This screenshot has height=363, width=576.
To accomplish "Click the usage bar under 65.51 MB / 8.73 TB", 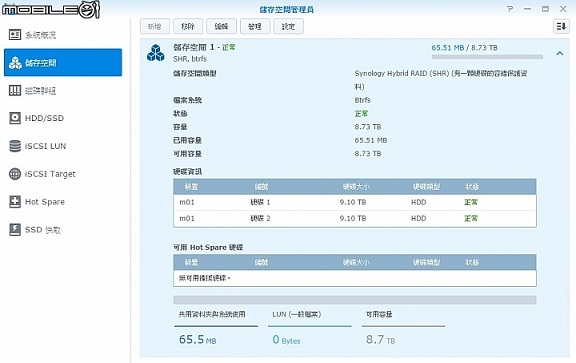I will 487,57.
